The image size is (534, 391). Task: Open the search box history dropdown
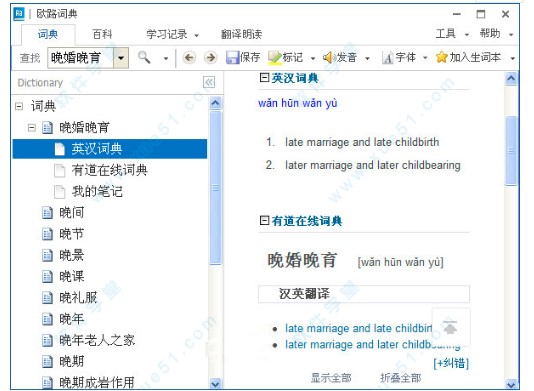point(121,58)
